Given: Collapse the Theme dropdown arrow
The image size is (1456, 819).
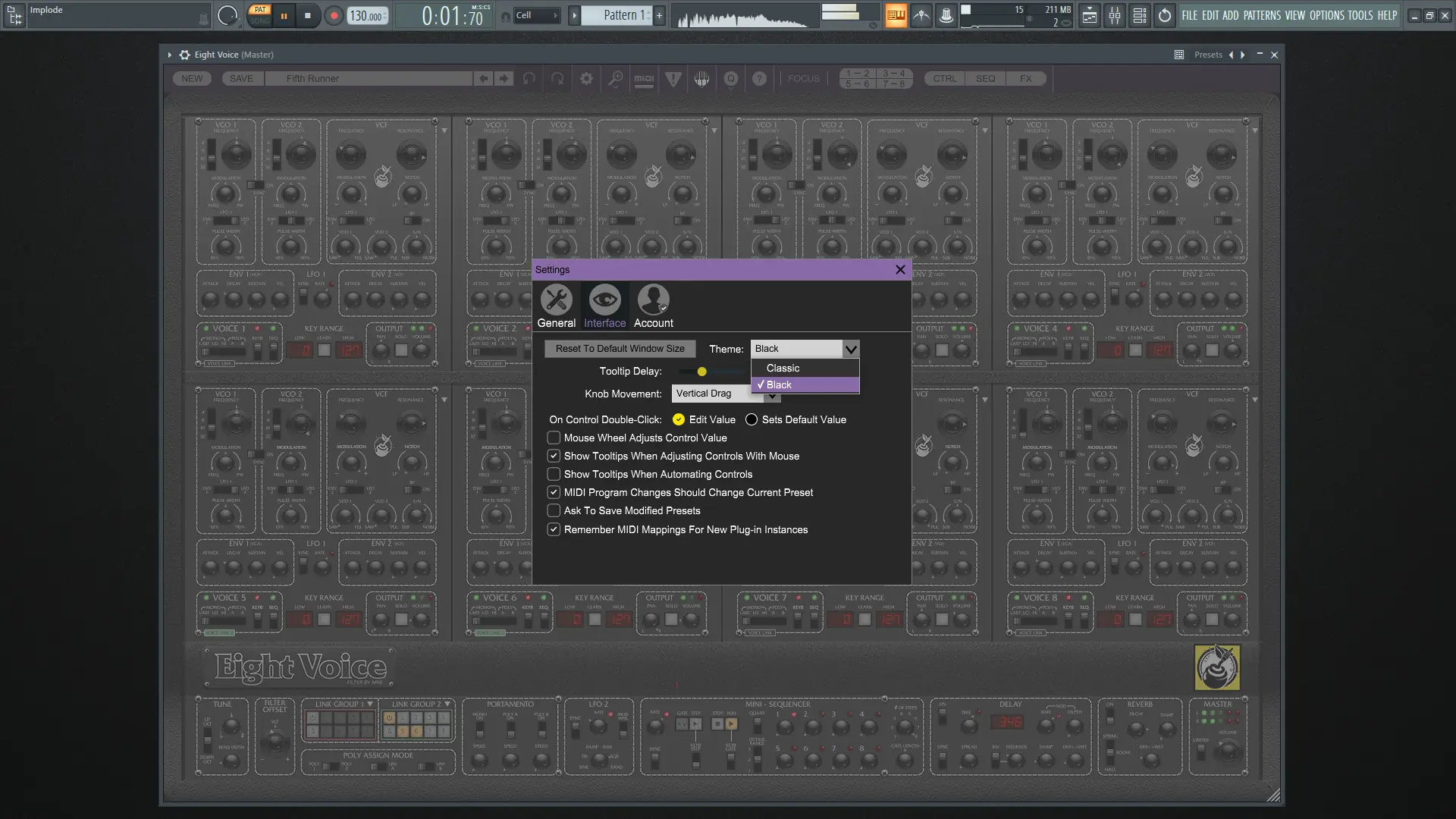Looking at the screenshot, I should (851, 349).
